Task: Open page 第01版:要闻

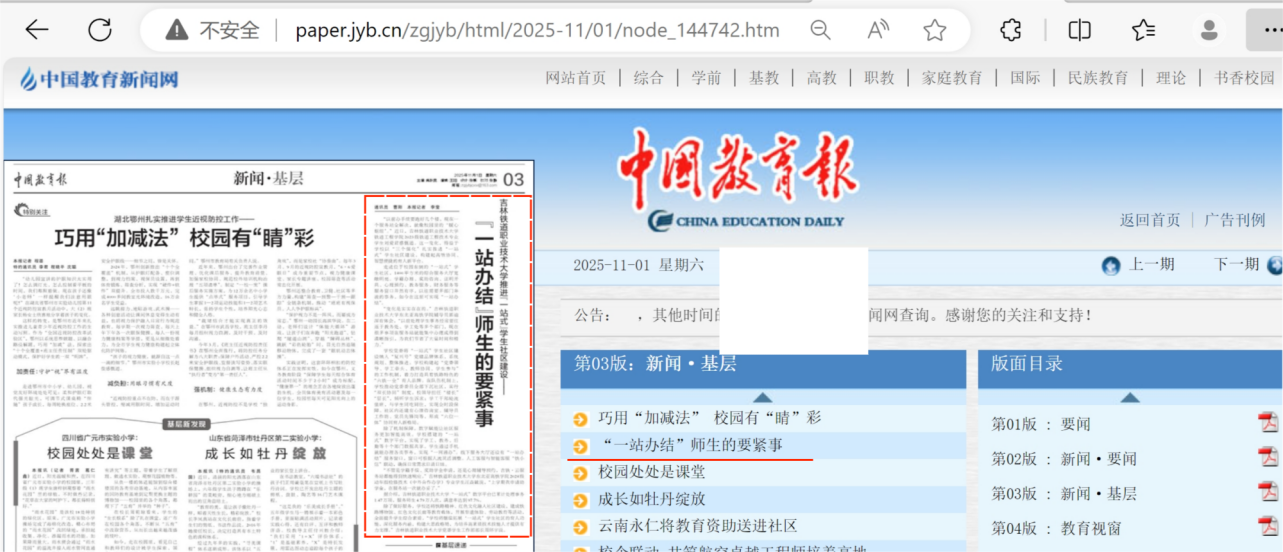Action: 1041,424
